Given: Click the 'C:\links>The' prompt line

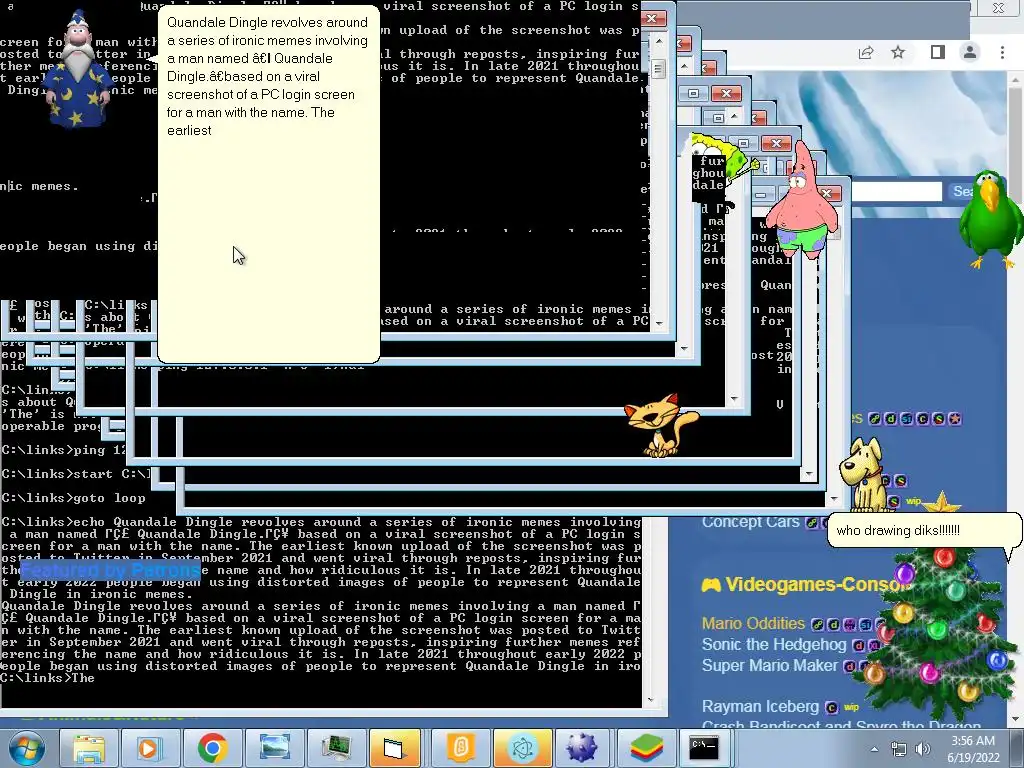Looking at the screenshot, I should (x=48, y=678).
